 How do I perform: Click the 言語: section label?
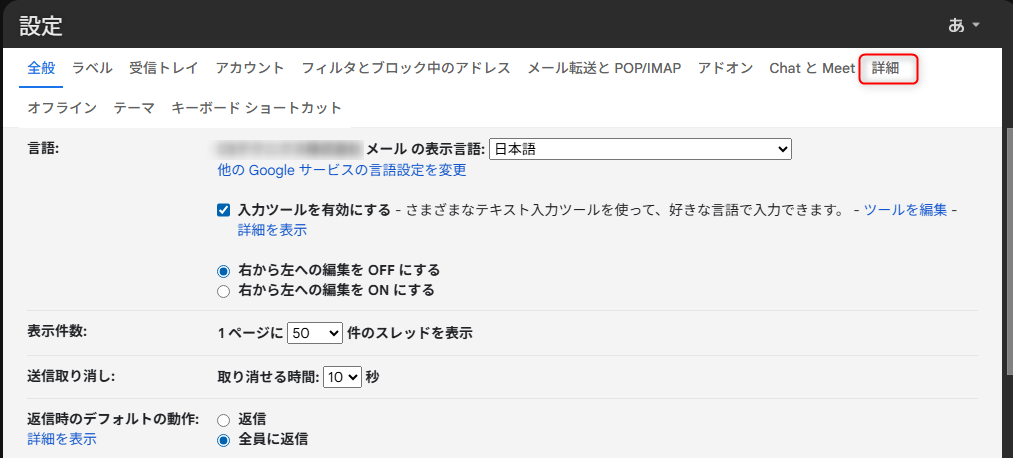tap(43, 149)
